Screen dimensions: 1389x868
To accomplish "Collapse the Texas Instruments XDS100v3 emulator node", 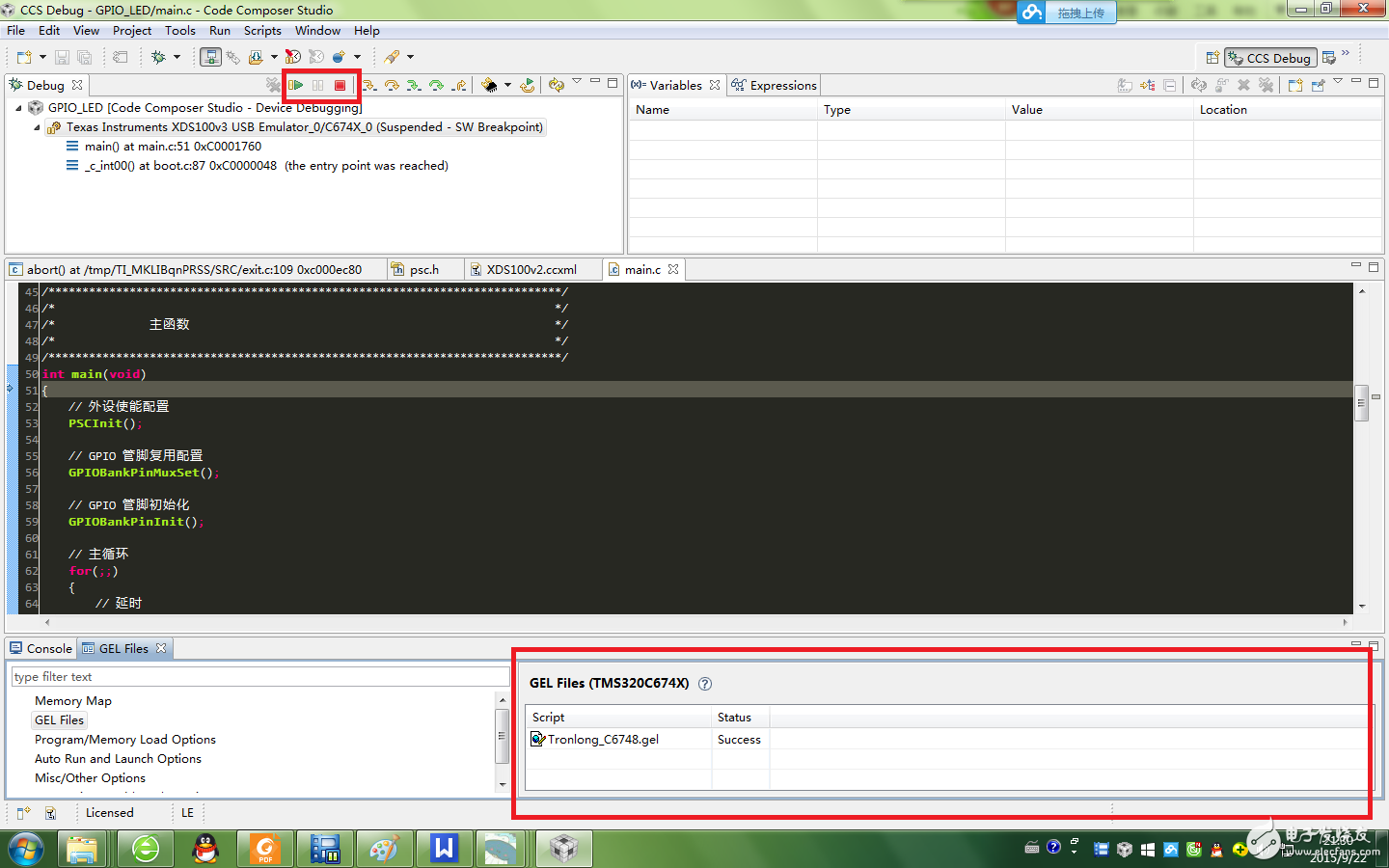I will tap(37, 127).
